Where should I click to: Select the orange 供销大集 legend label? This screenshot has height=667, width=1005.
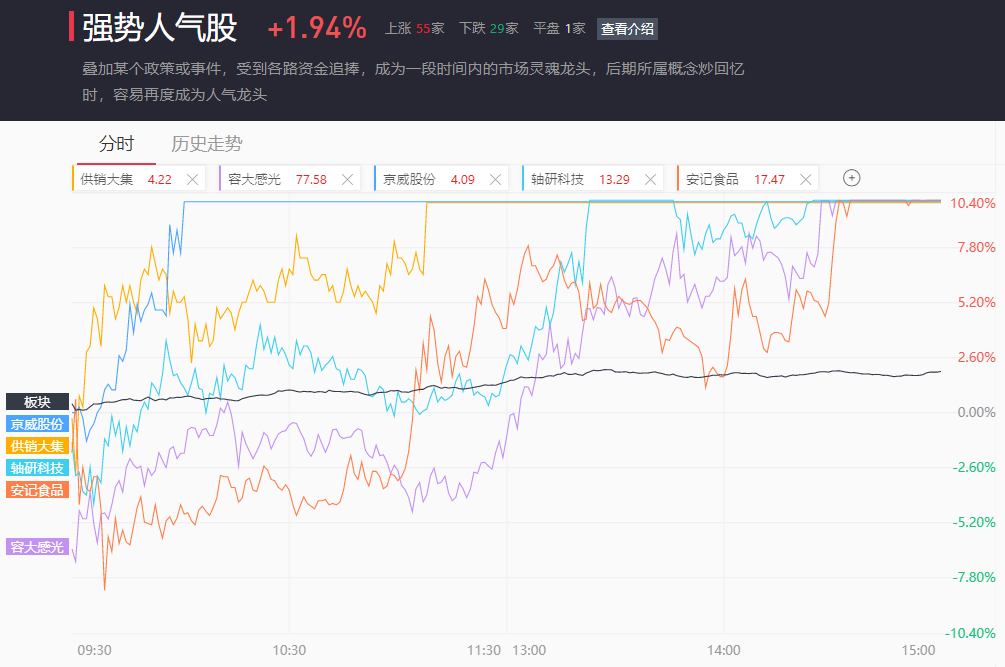click(37, 446)
